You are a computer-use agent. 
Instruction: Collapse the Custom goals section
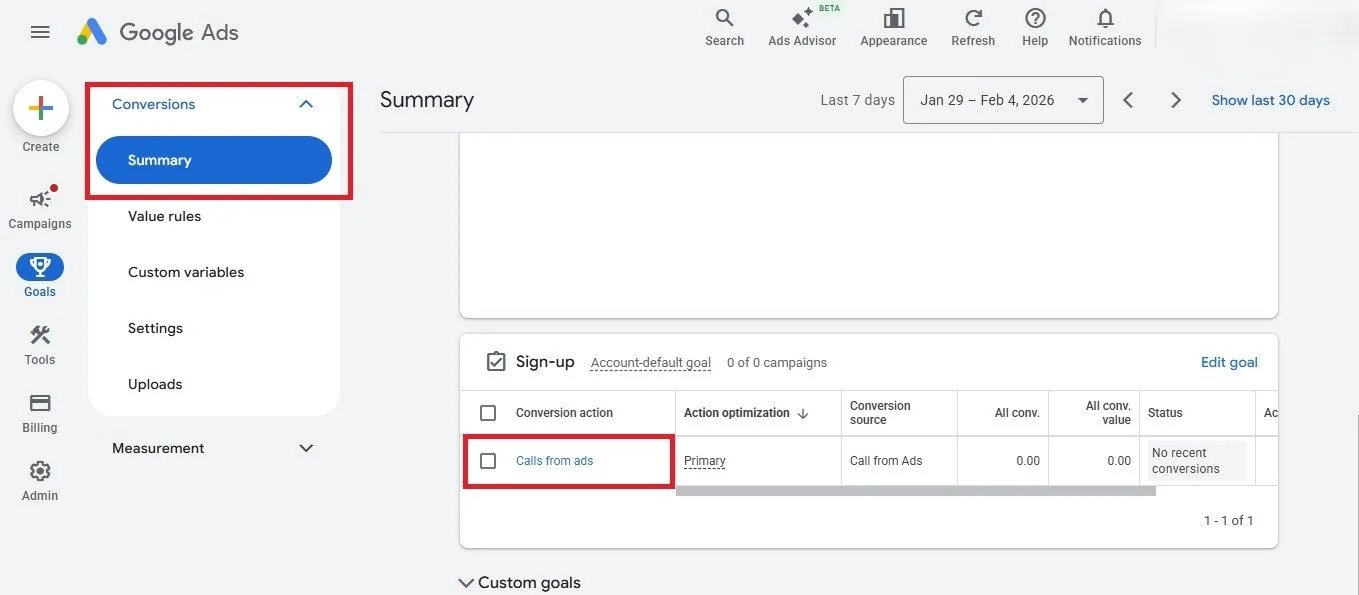[x=466, y=582]
